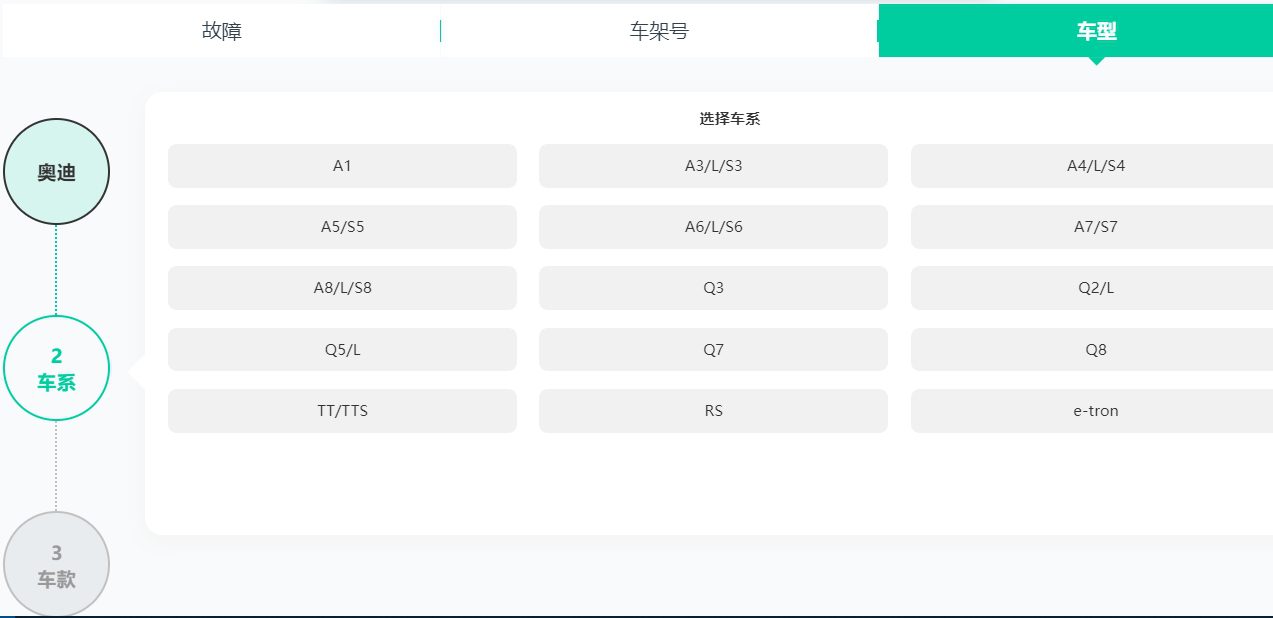Select the Q5/L series
1273x618 pixels.
342,349
